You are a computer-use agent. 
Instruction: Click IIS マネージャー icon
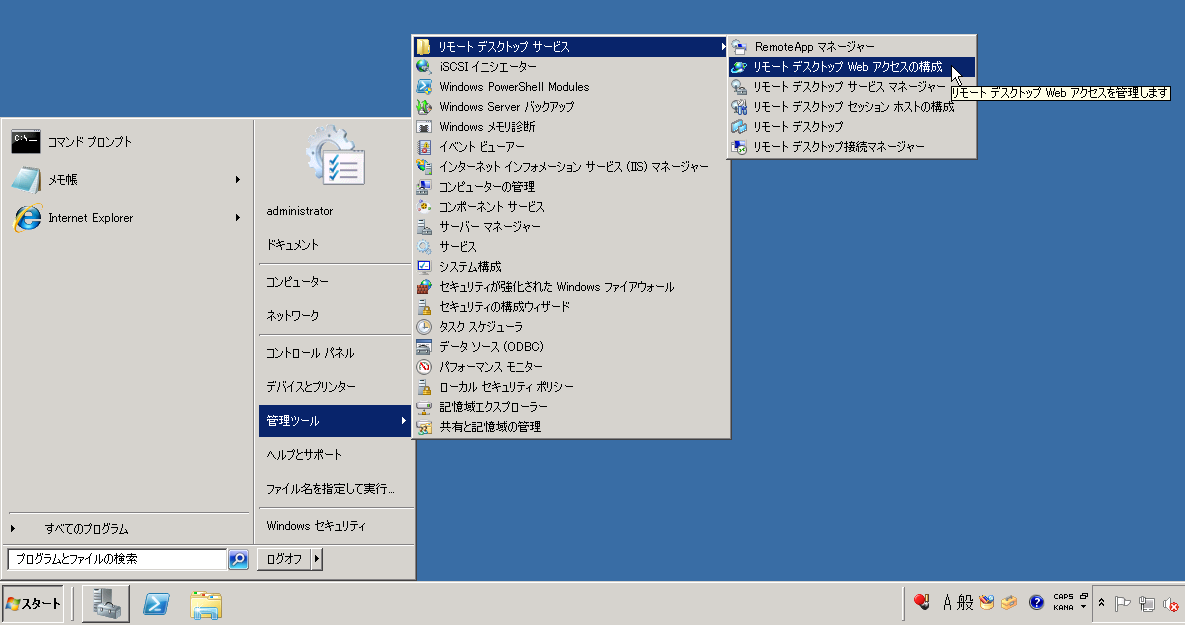tap(424, 167)
